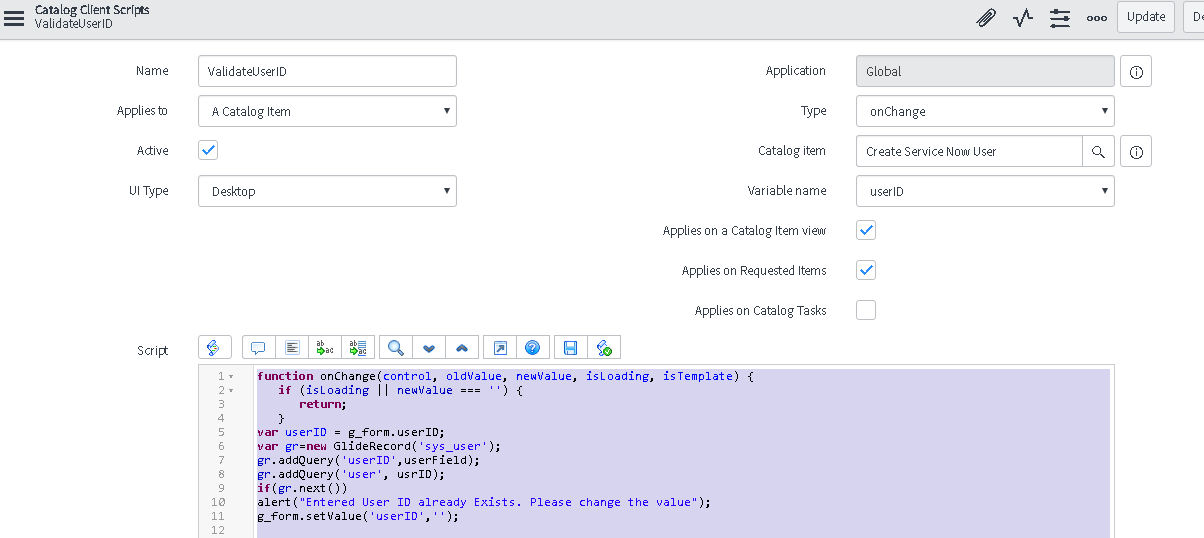Click the script search magnifier icon

coord(396,347)
